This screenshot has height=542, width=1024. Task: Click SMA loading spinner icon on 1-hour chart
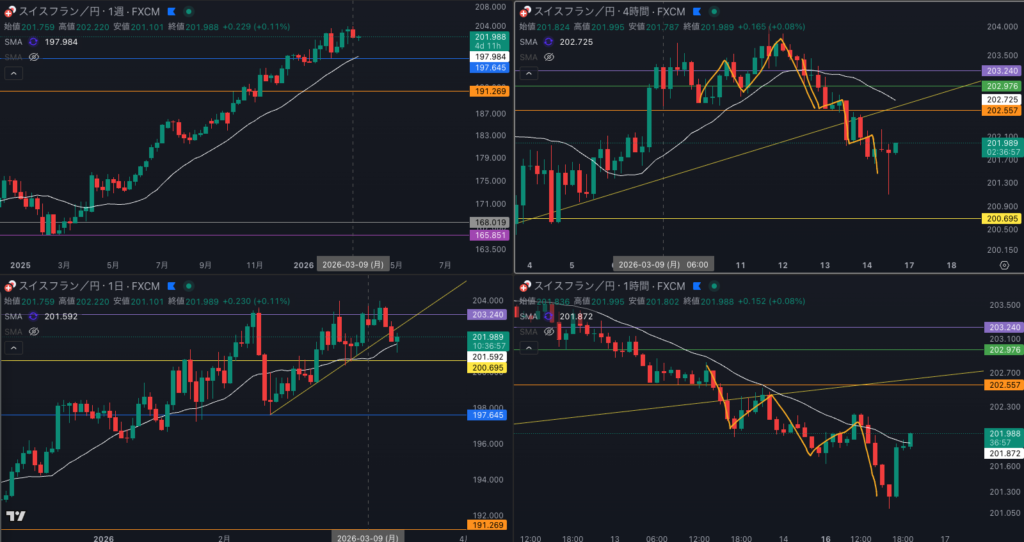click(549, 316)
